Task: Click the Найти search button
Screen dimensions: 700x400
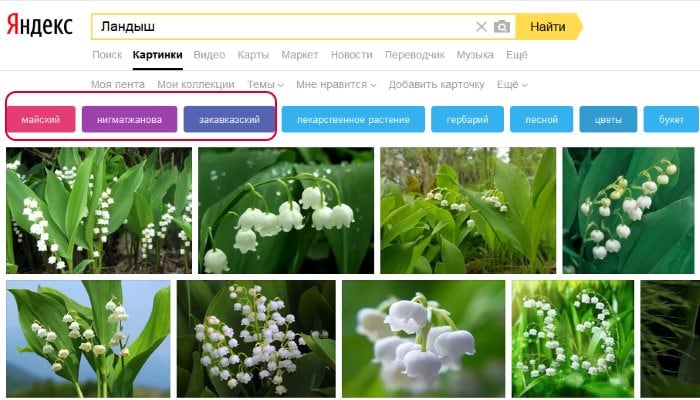Action: [548, 27]
